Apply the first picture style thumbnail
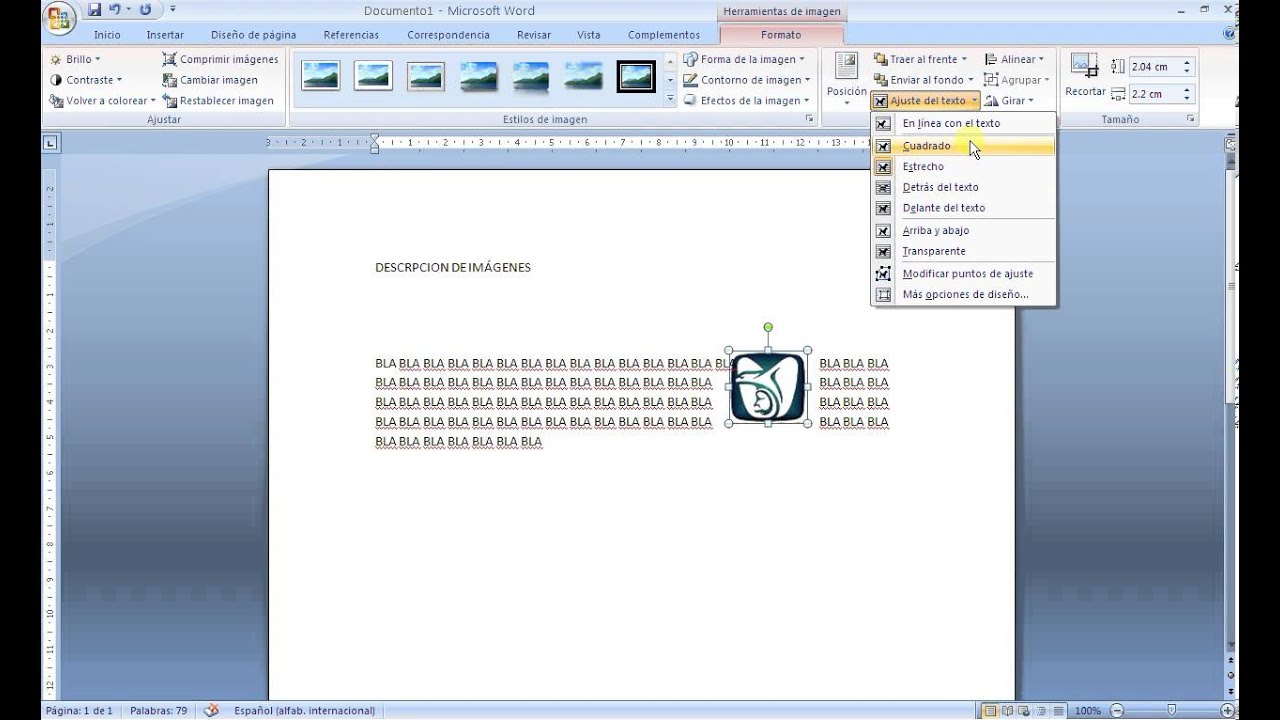Screen dimensions: 1280x720 point(321,77)
